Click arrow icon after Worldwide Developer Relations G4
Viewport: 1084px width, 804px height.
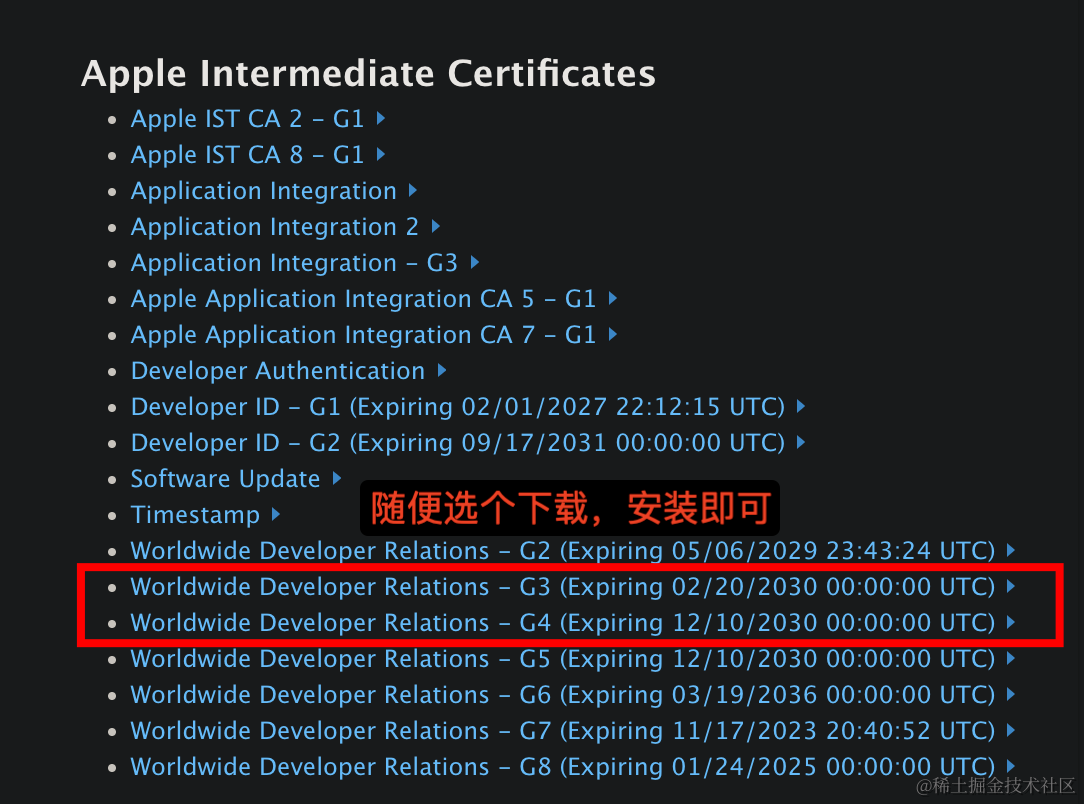pos(1011,621)
